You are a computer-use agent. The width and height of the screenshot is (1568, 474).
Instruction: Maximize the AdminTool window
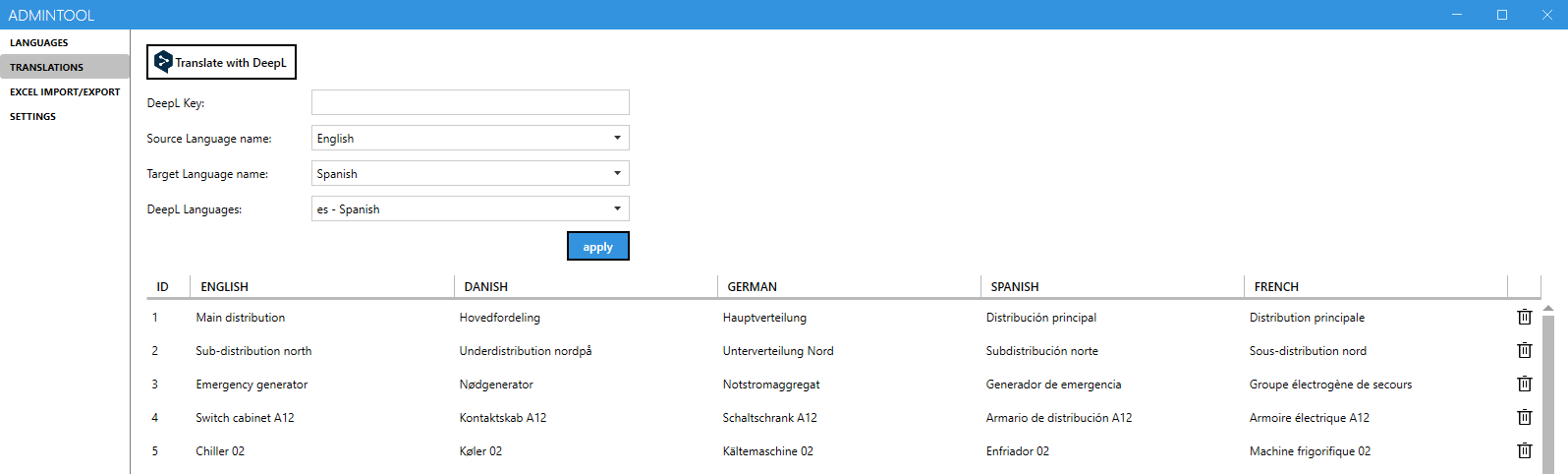click(1501, 15)
